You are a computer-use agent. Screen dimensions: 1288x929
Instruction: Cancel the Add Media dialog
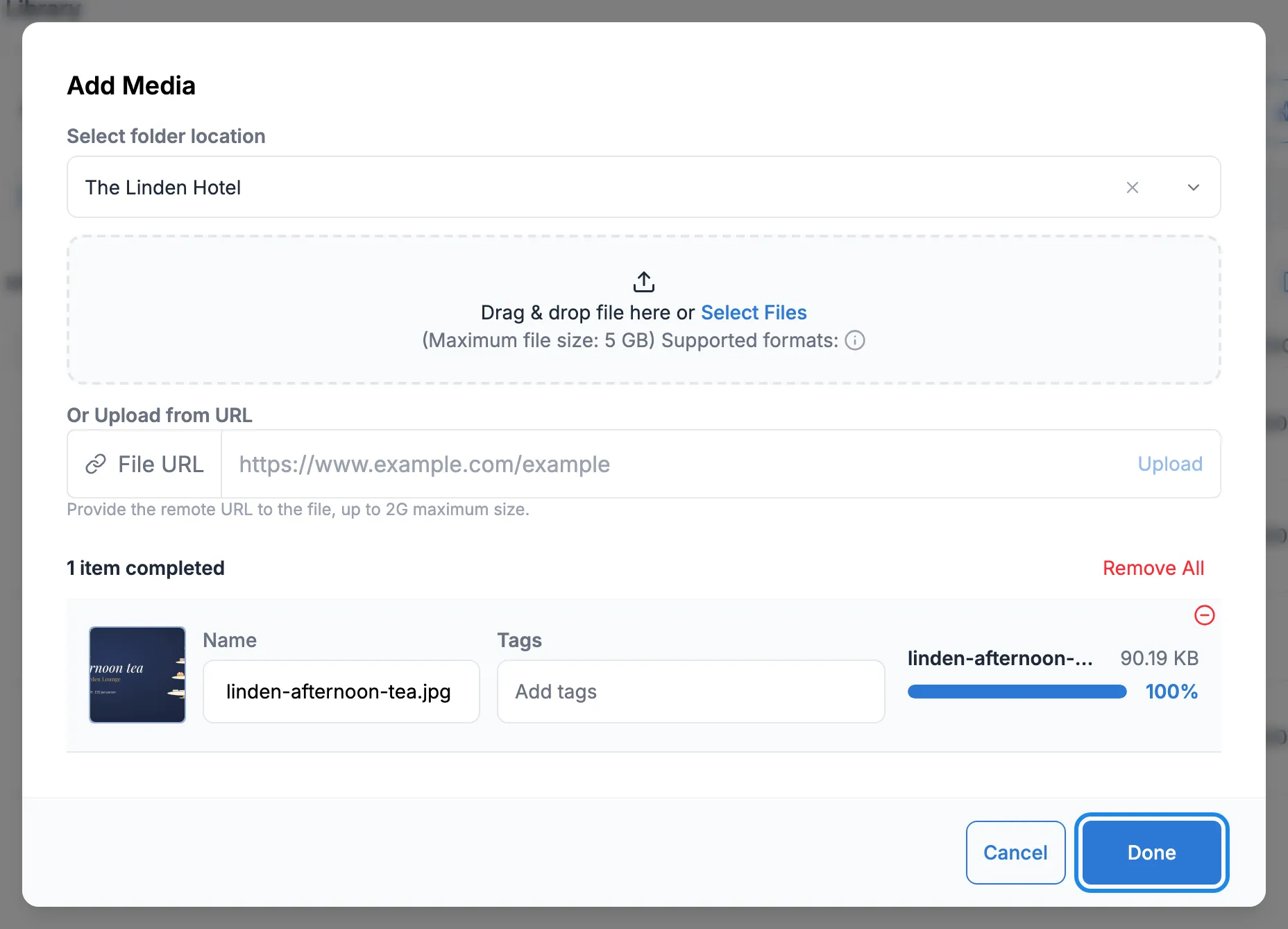pyautogui.click(x=1016, y=853)
